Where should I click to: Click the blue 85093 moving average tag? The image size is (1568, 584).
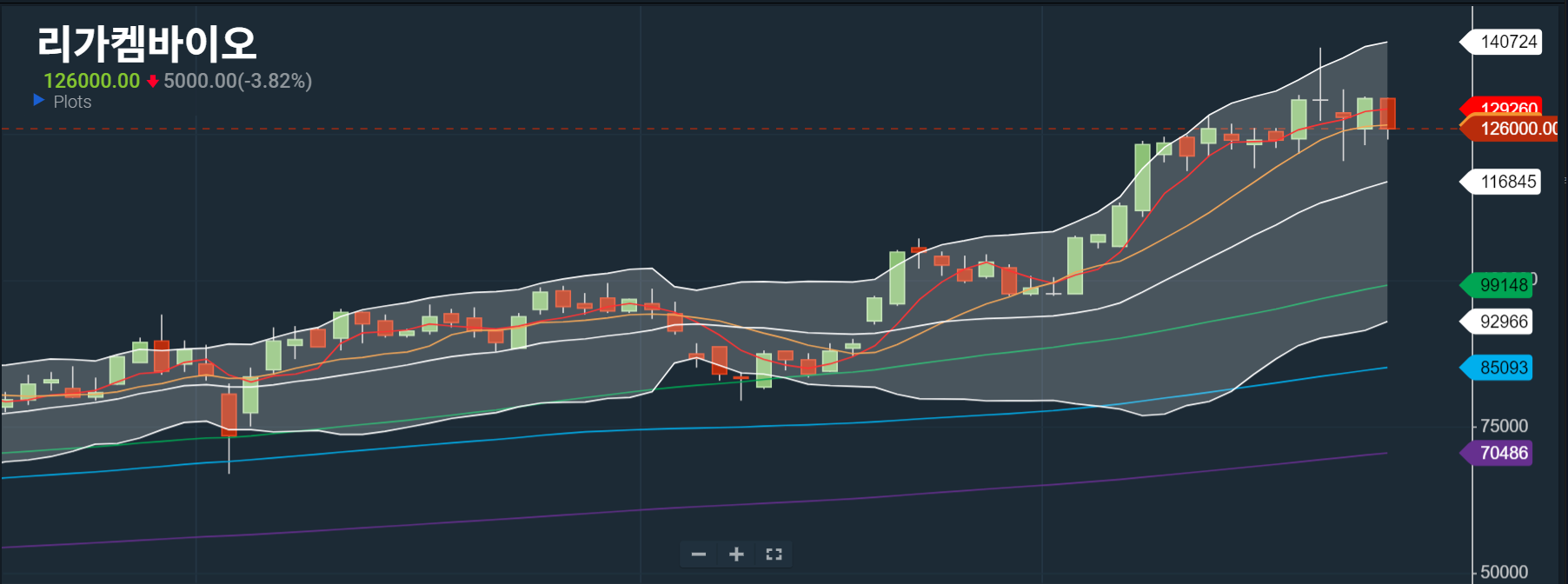(1503, 368)
